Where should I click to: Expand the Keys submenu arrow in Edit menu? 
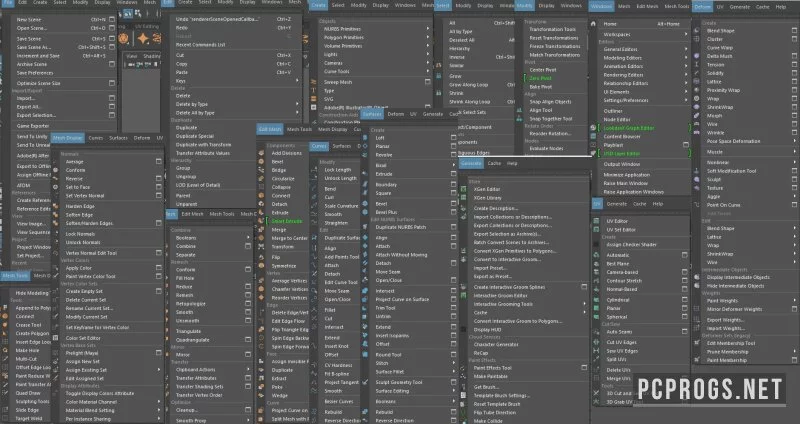(297, 81)
